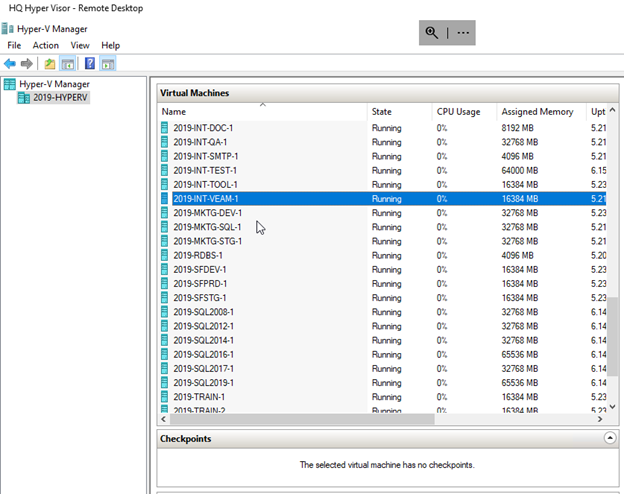Select the 2019-HYPERV server in the tree
Screen dimensions: 624x494
tap(60, 98)
